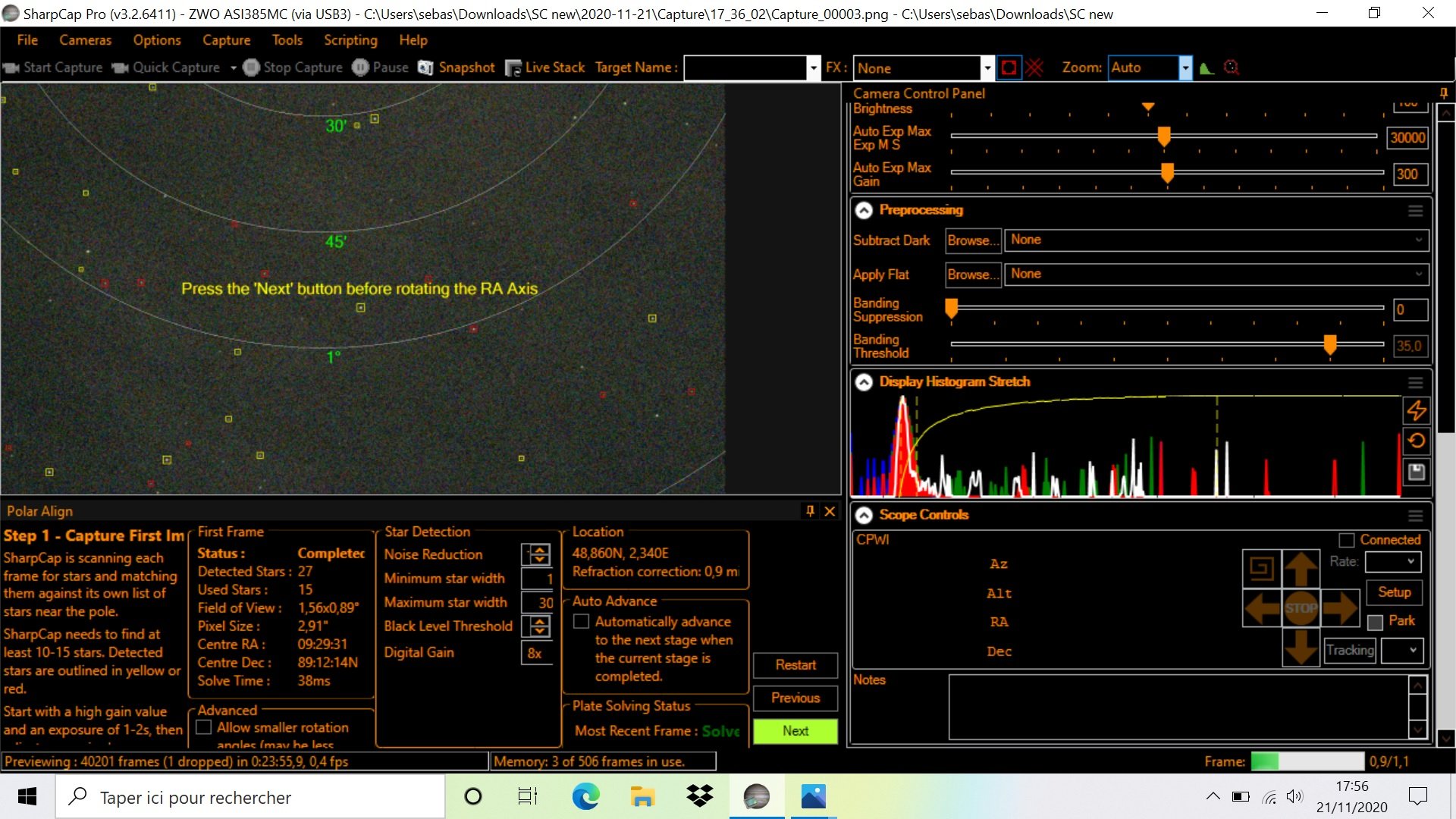Collapse the Preprocessing section
Image resolution: width=1456 pixels, height=819 pixels.
[x=864, y=210]
